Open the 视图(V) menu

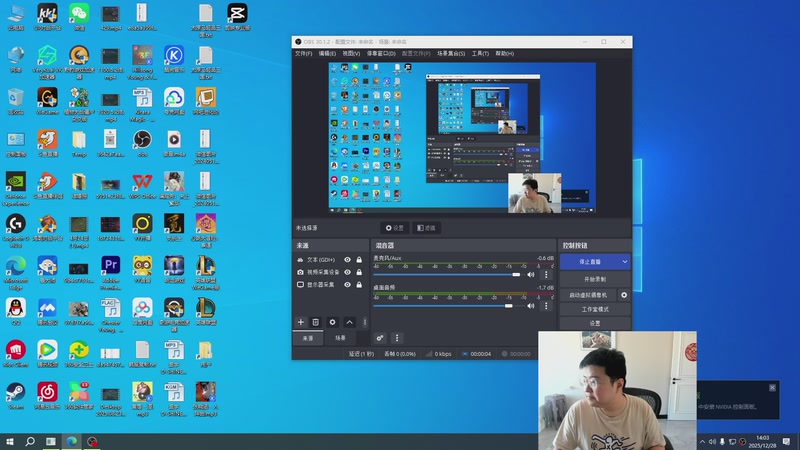pos(351,54)
